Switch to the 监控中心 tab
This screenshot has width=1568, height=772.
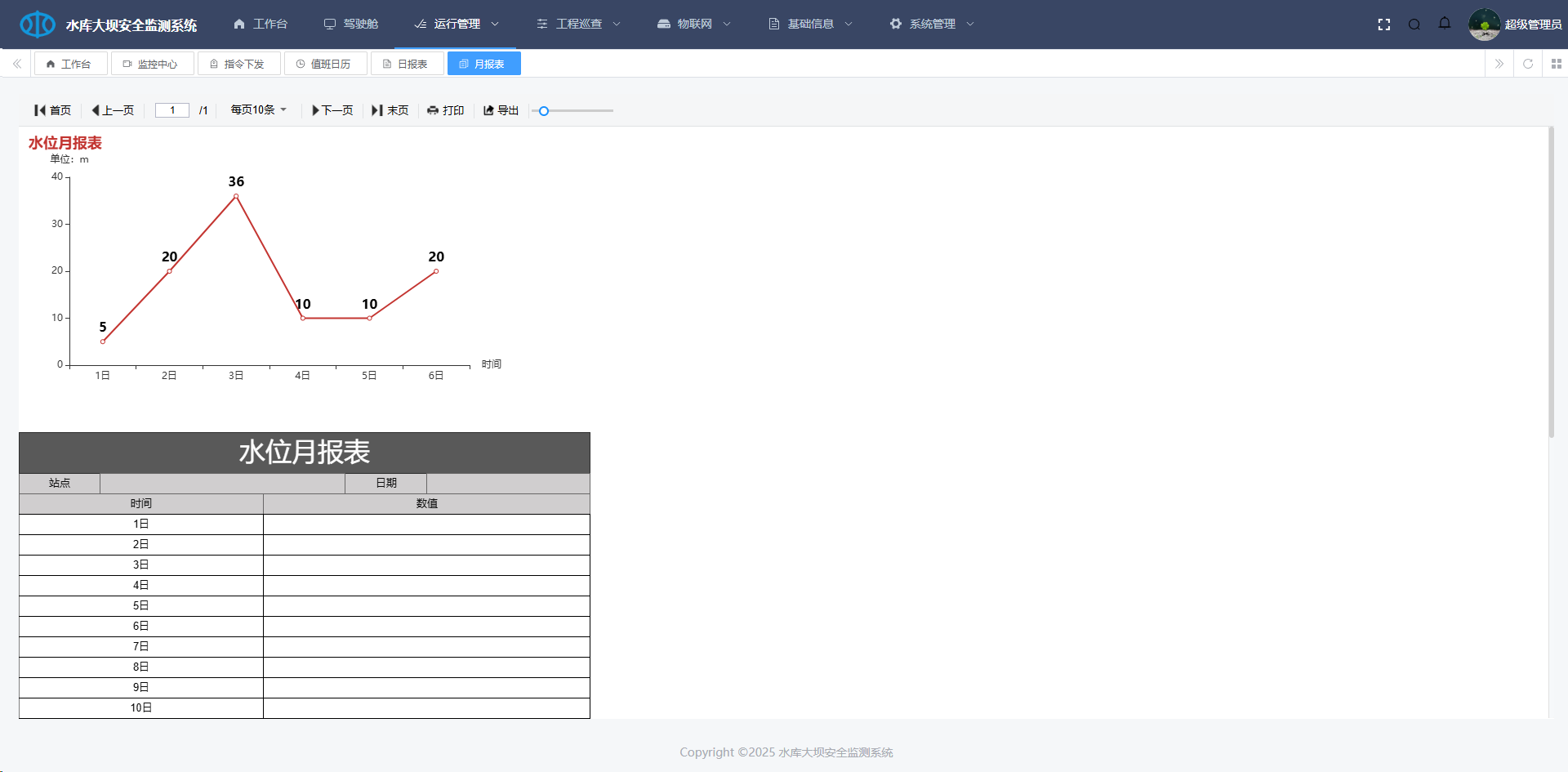coord(152,64)
